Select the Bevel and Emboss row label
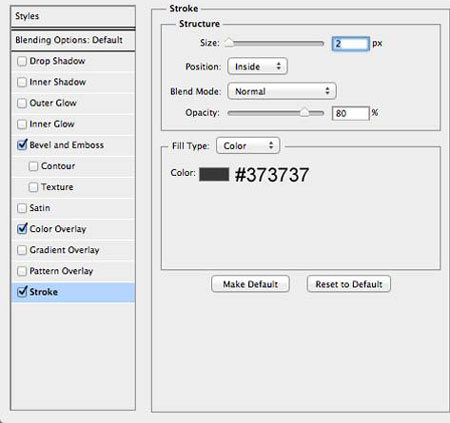Image resolution: width=450 pixels, height=423 pixels. [x=67, y=145]
